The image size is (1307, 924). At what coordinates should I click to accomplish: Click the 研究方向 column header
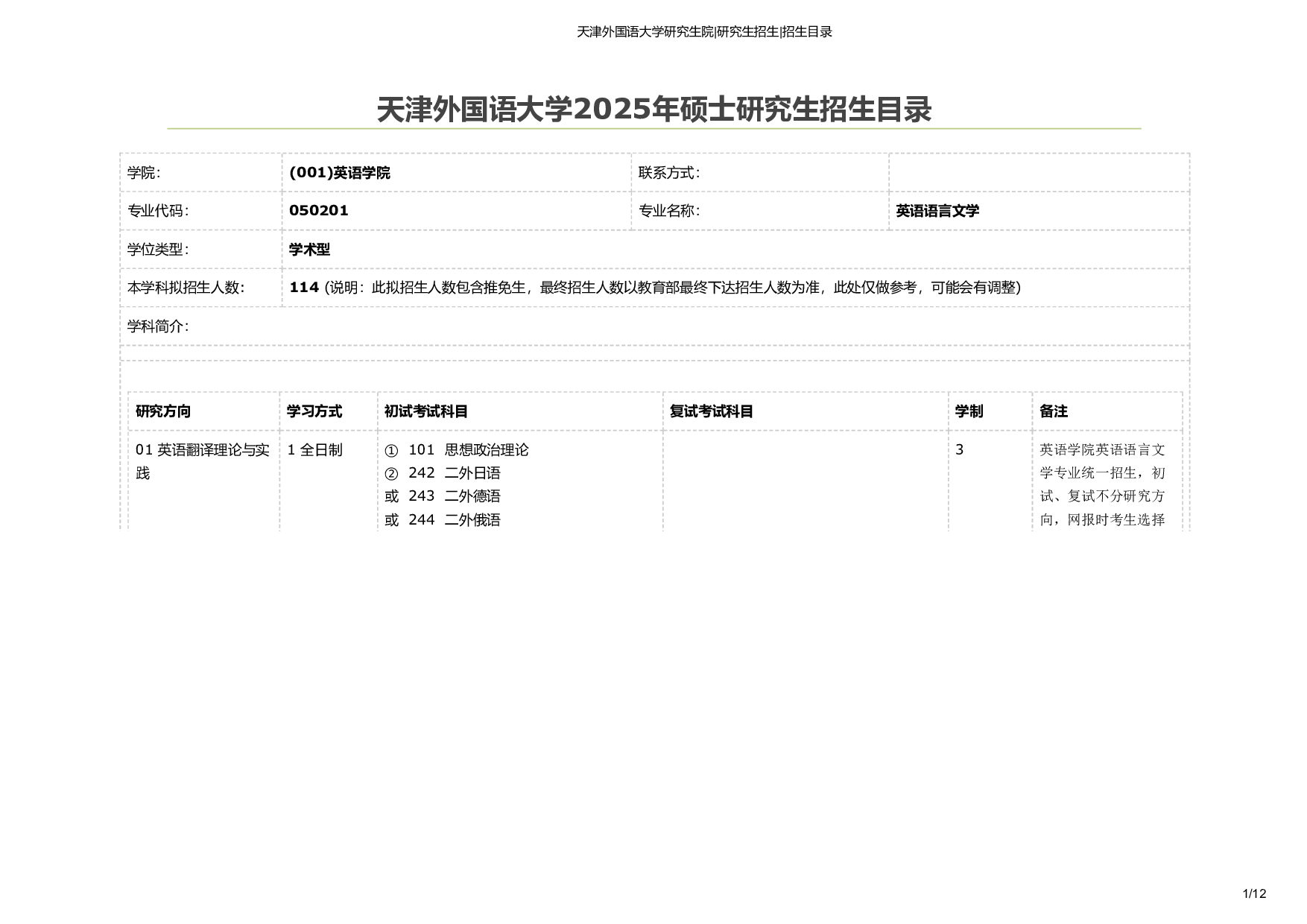pos(163,411)
